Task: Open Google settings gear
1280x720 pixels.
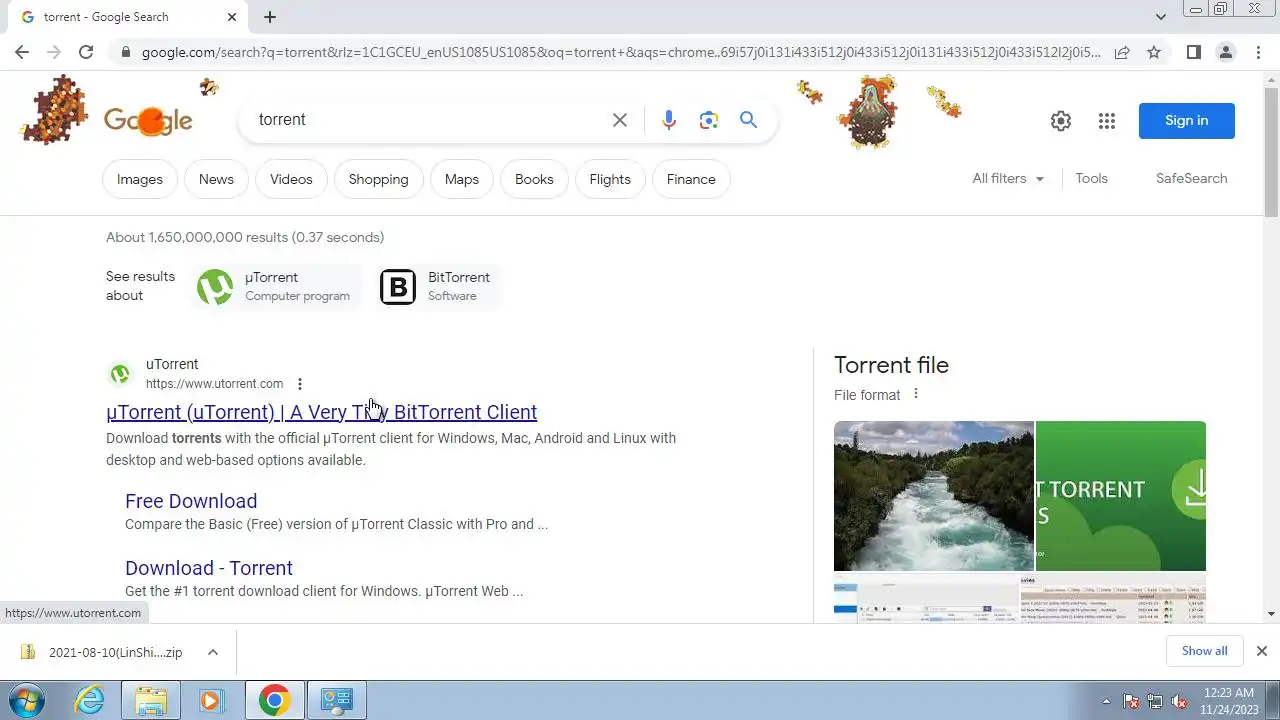Action: click(x=1061, y=121)
